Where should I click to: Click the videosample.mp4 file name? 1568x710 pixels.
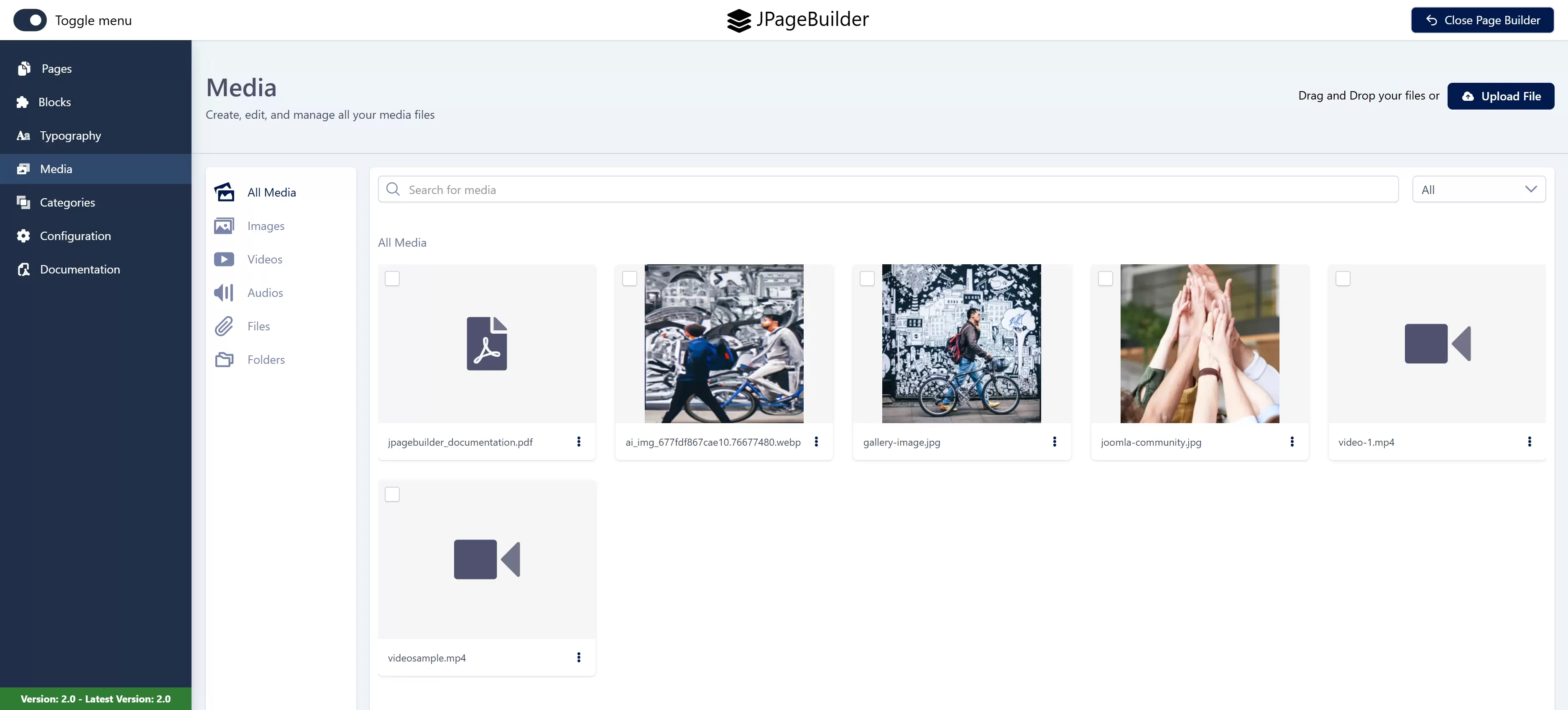(x=426, y=658)
